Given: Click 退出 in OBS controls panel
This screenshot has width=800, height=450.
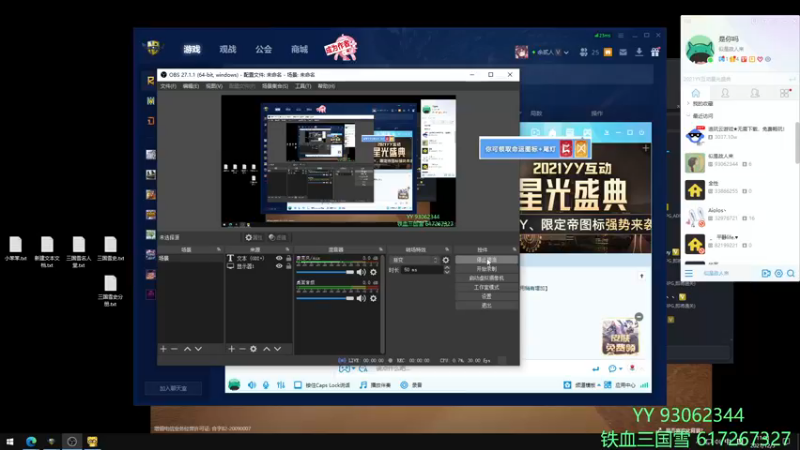Looking at the screenshot, I should click(487, 306).
